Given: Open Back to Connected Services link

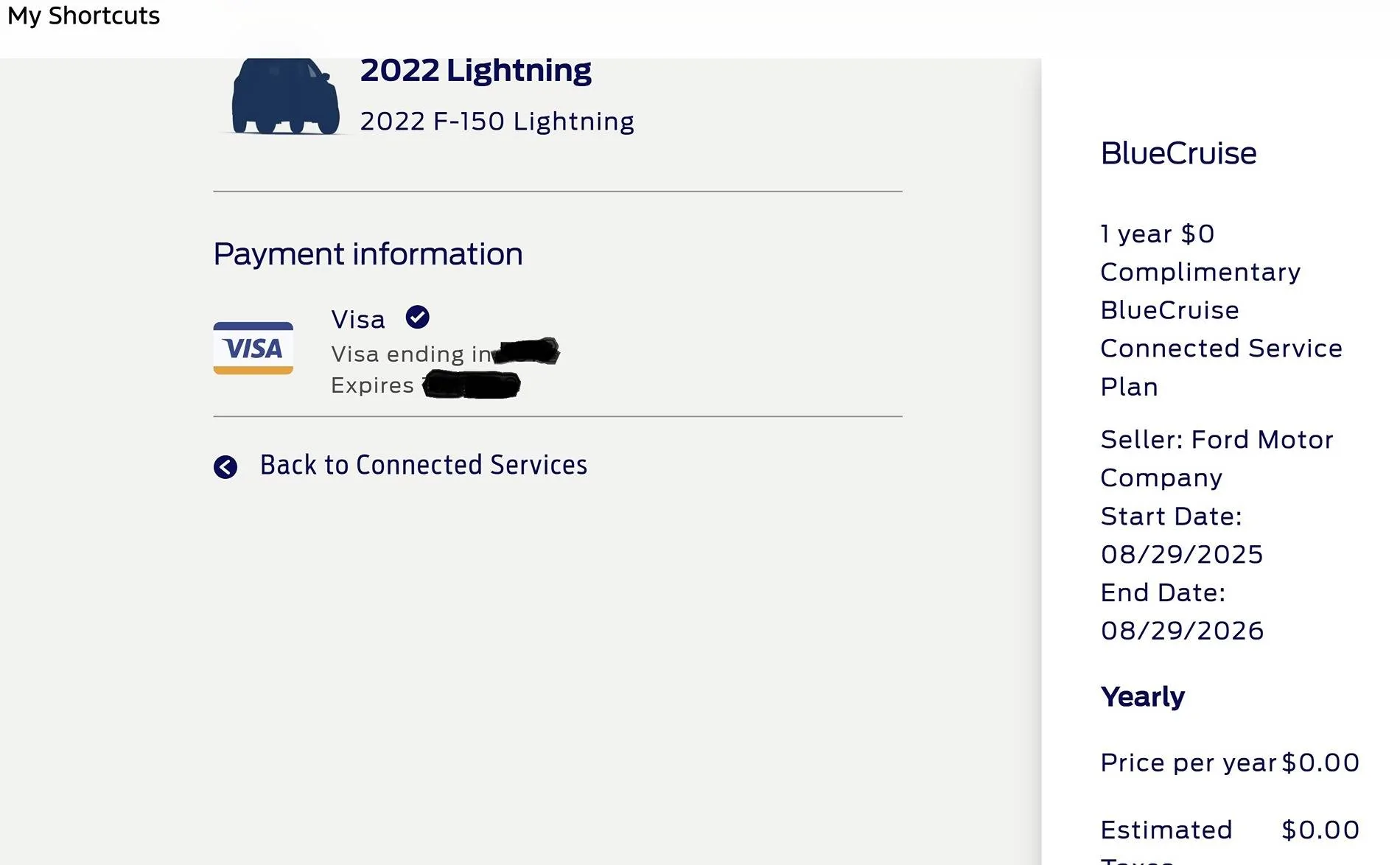Looking at the screenshot, I should pyautogui.click(x=423, y=465).
